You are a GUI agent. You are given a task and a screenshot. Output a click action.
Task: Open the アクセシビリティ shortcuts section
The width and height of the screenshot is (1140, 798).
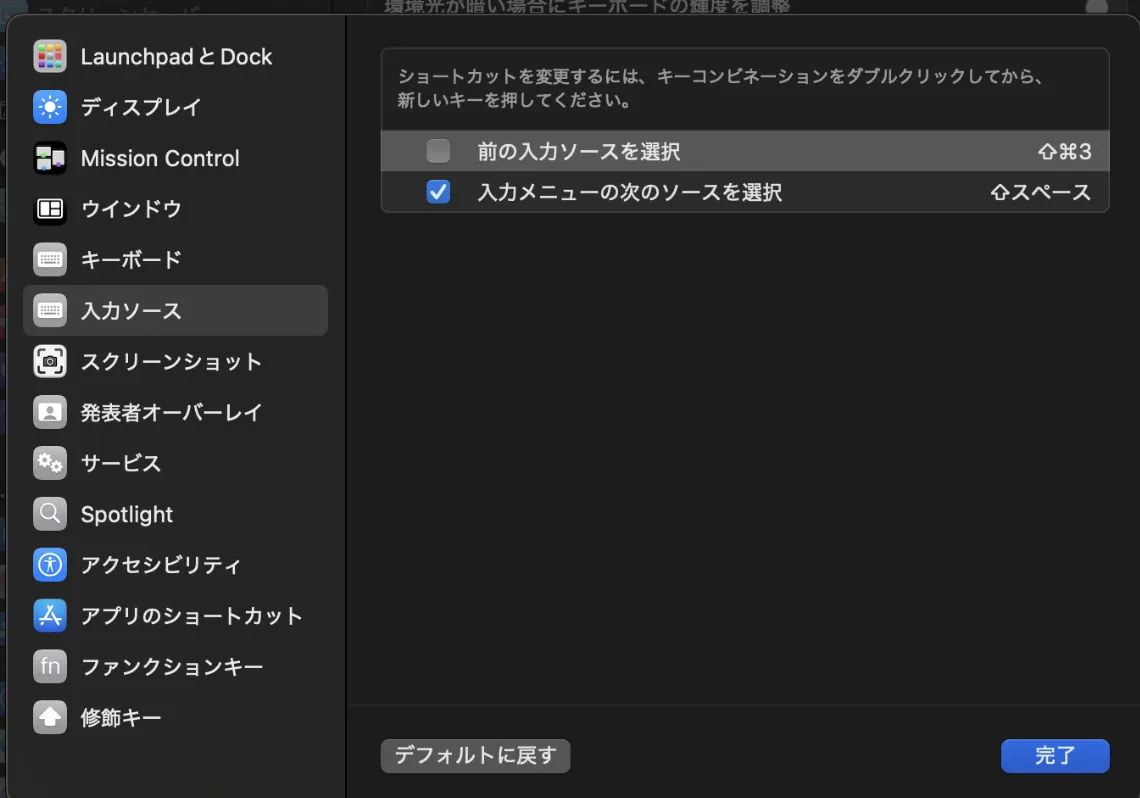[x=48, y=565]
